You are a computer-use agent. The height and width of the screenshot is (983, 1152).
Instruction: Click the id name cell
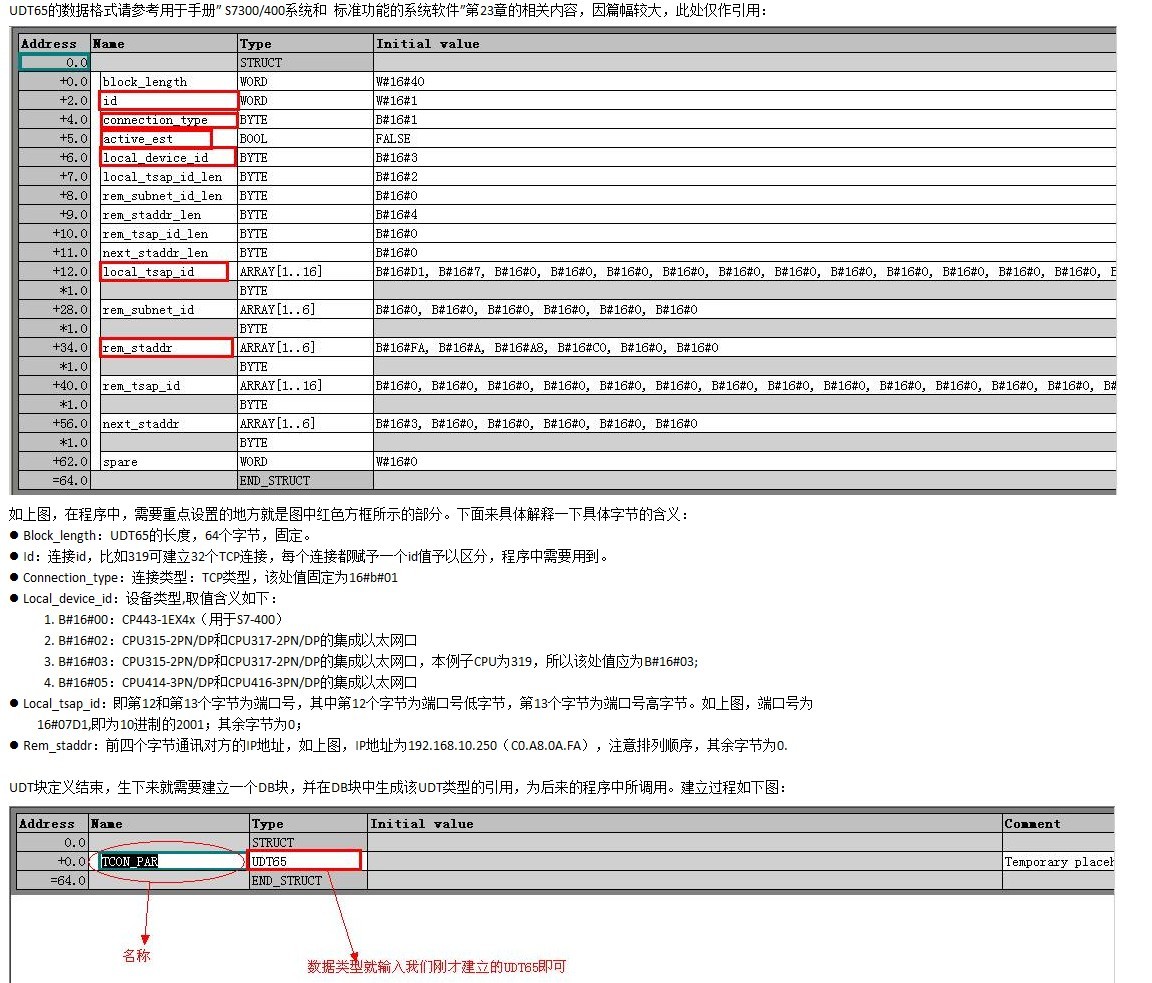(x=168, y=101)
